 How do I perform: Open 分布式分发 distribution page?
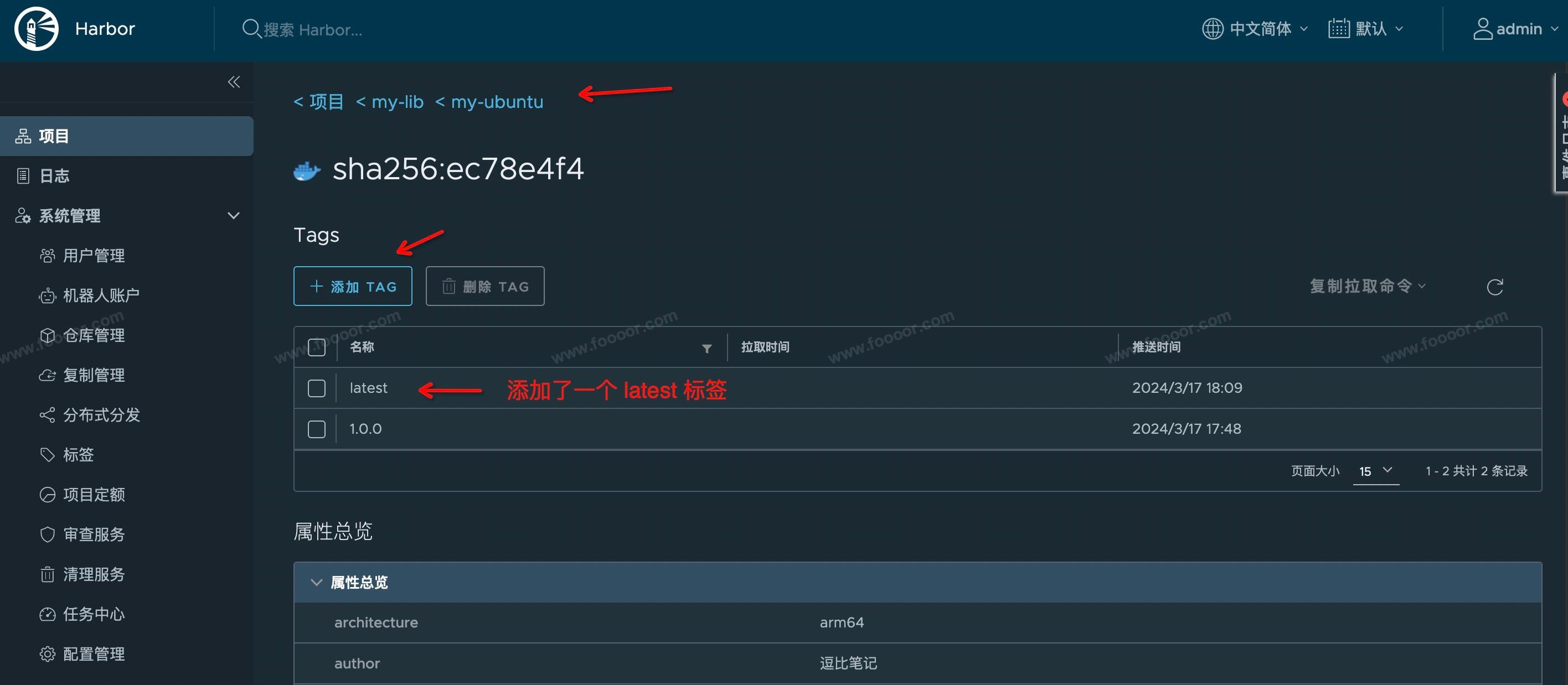(101, 415)
